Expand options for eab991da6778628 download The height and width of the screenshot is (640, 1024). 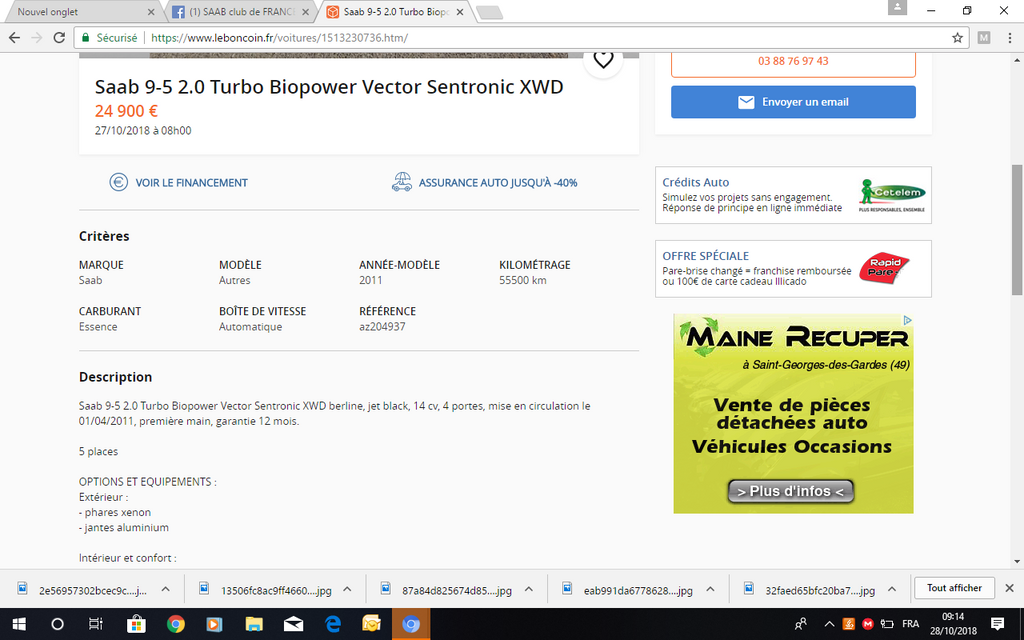pyautogui.click(x=711, y=589)
